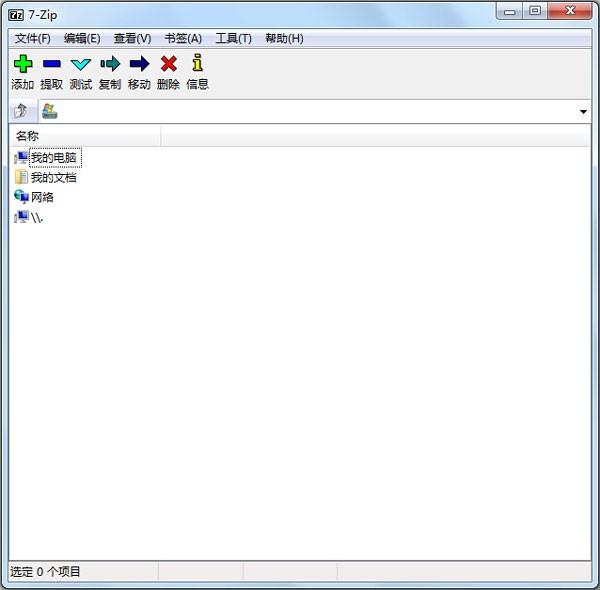The image size is (600, 590).
Task: Open the 书签(A) bookmarks menu
Action: 183,38
